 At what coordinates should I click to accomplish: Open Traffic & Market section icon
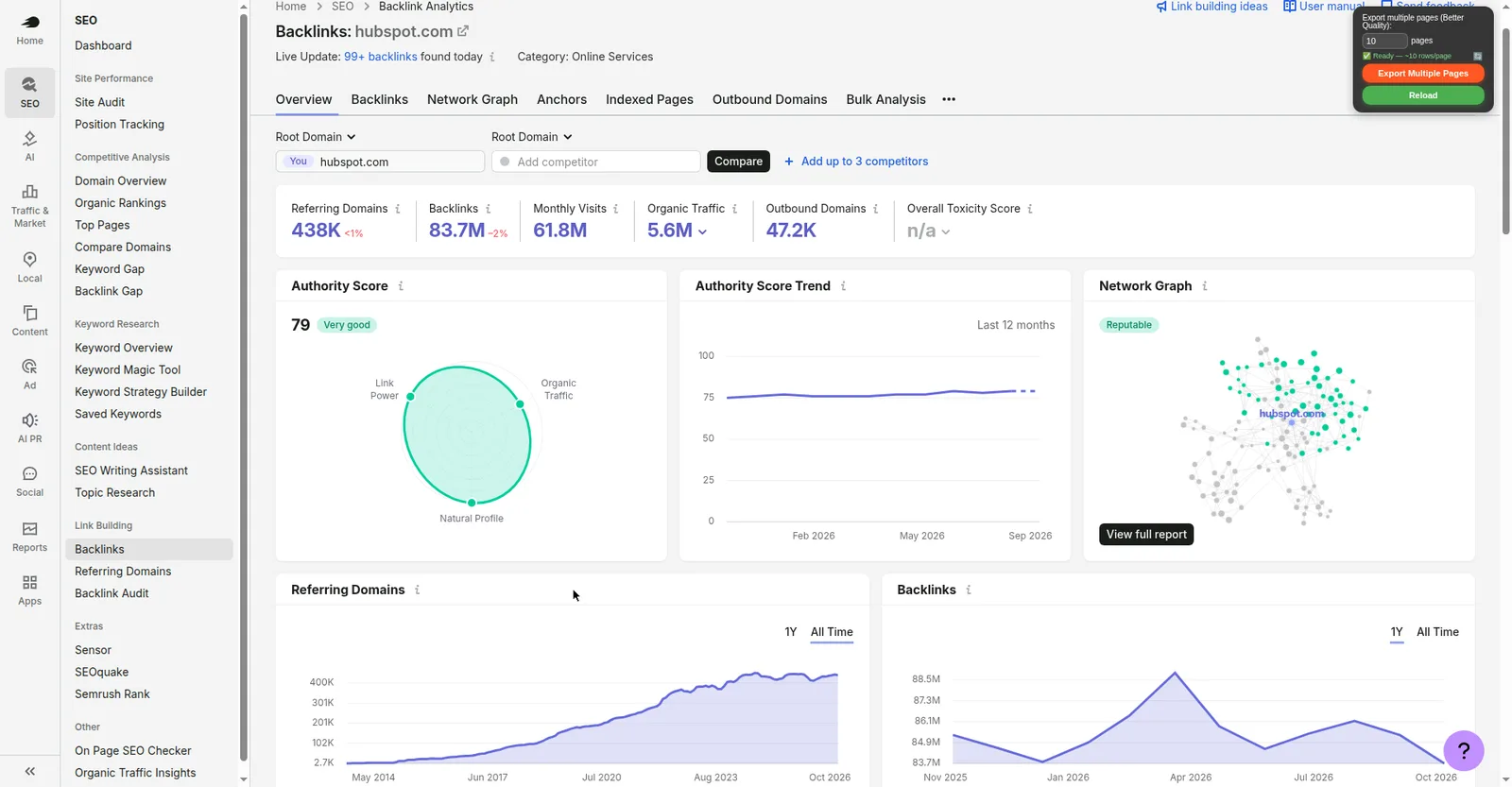pyautogui.click(x=29, y=206)
